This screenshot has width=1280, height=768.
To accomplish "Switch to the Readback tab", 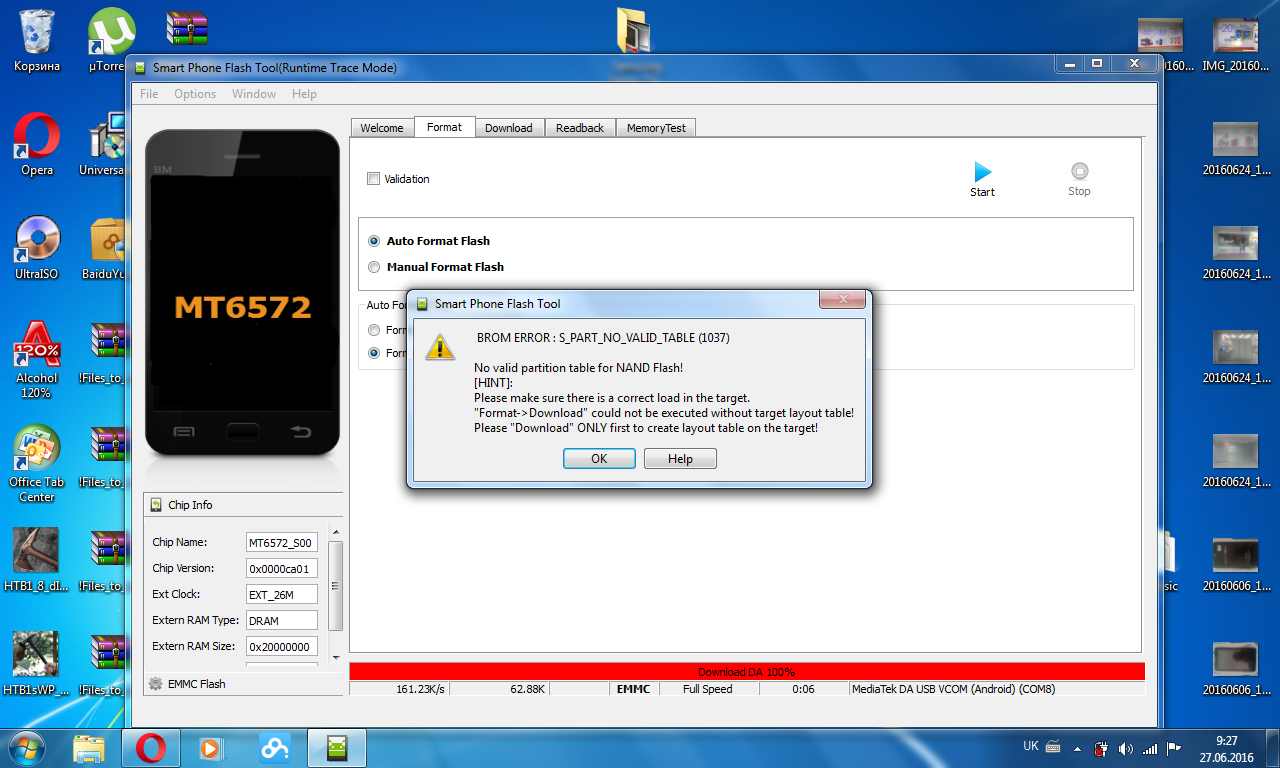I will [580, 128].
